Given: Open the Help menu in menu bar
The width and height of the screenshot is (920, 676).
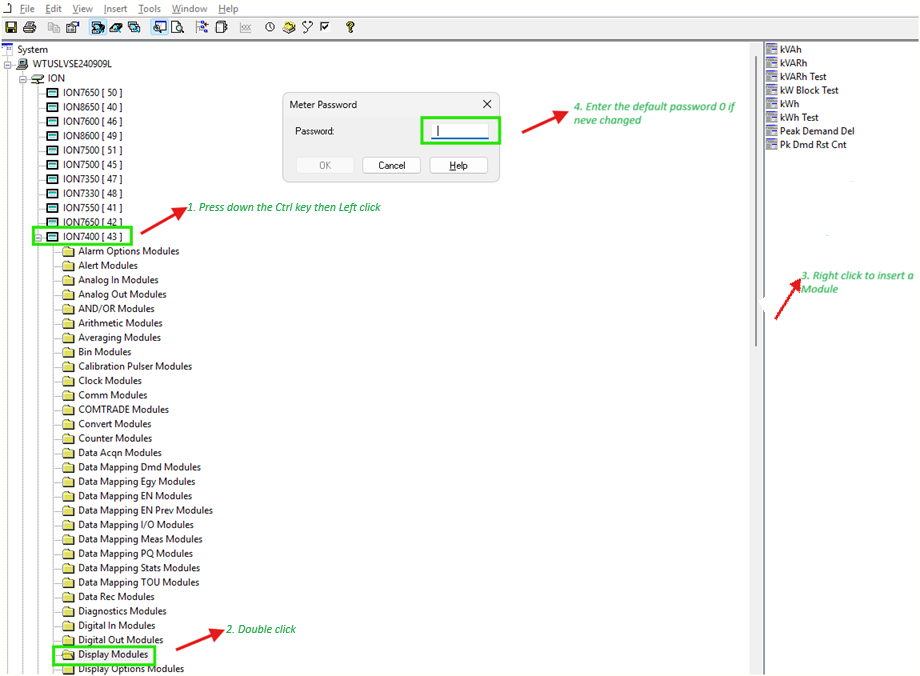Looking at the screenshot, I should click(228, 9).
